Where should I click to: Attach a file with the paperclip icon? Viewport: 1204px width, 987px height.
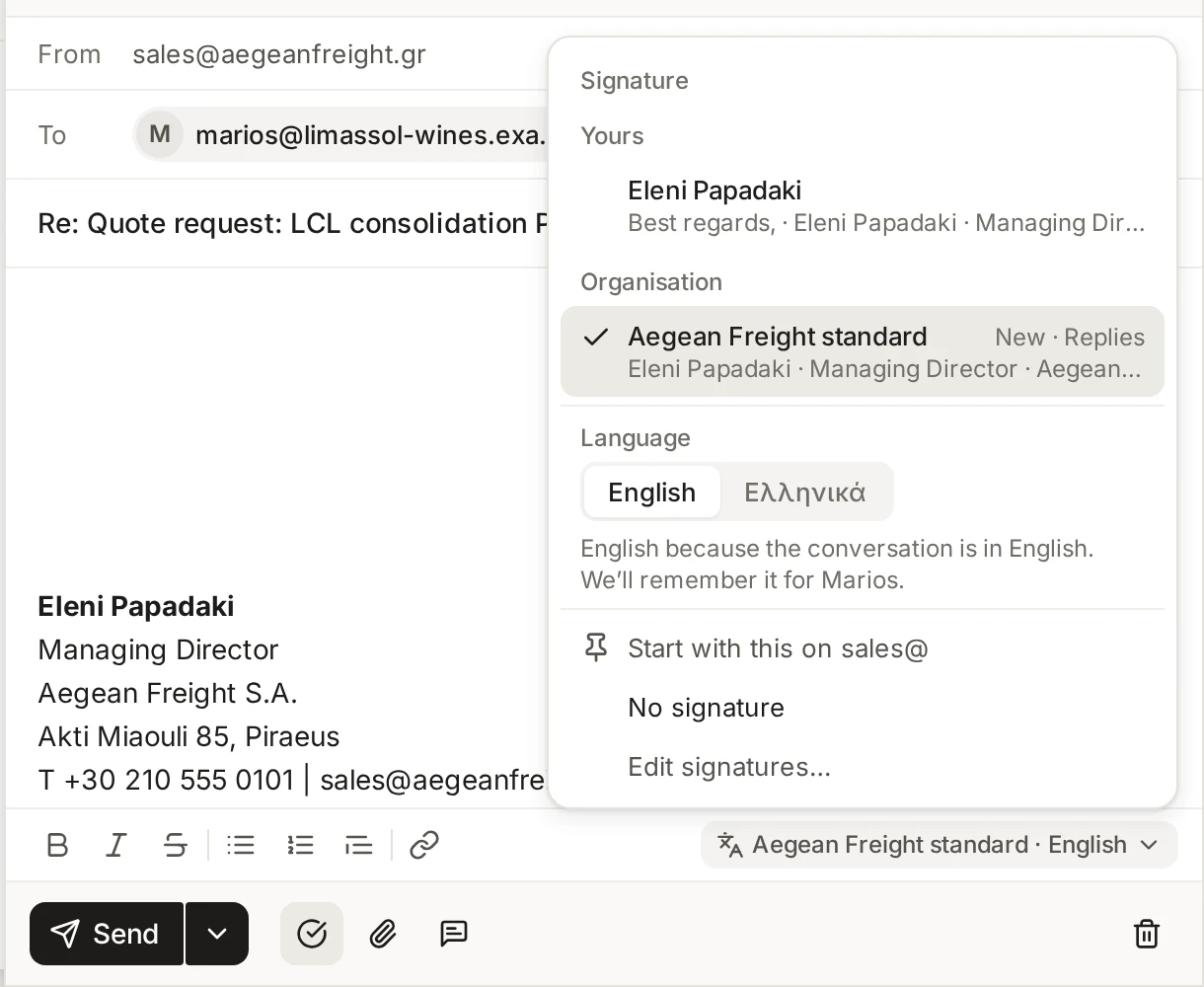click(383, 934)
